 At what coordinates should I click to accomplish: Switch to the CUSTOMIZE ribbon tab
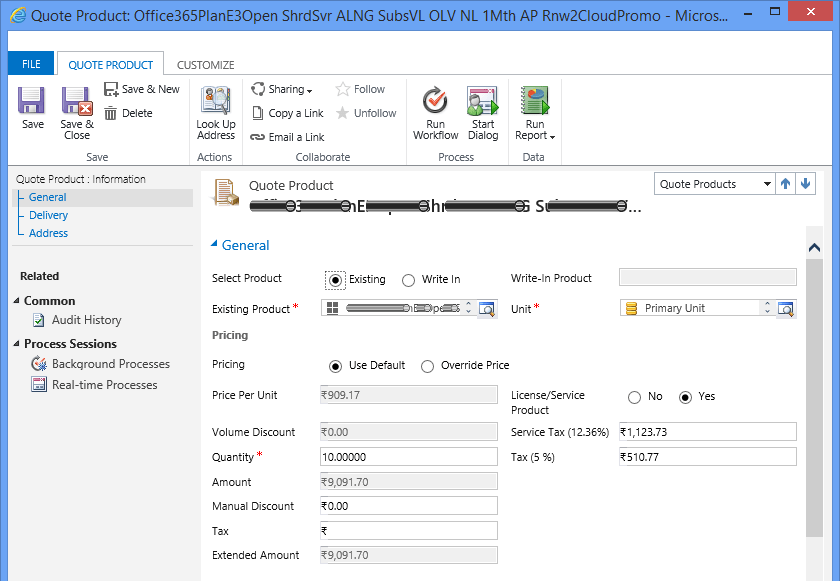click(206, 65)
